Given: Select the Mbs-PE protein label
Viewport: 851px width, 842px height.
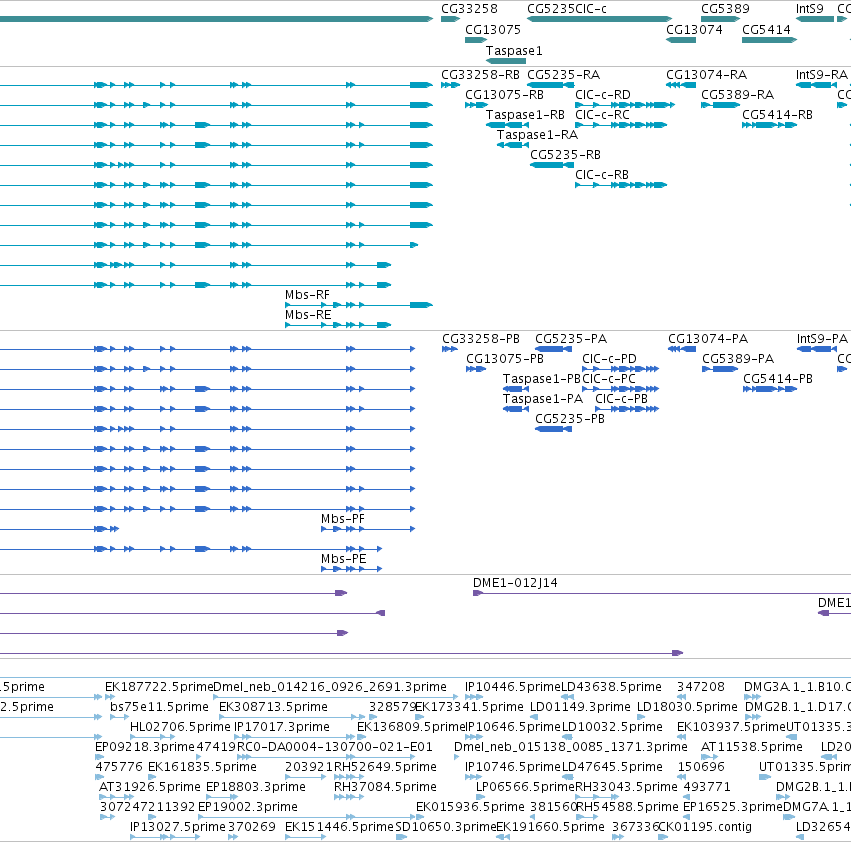Looking at the screenshot, I should [344, 560].
